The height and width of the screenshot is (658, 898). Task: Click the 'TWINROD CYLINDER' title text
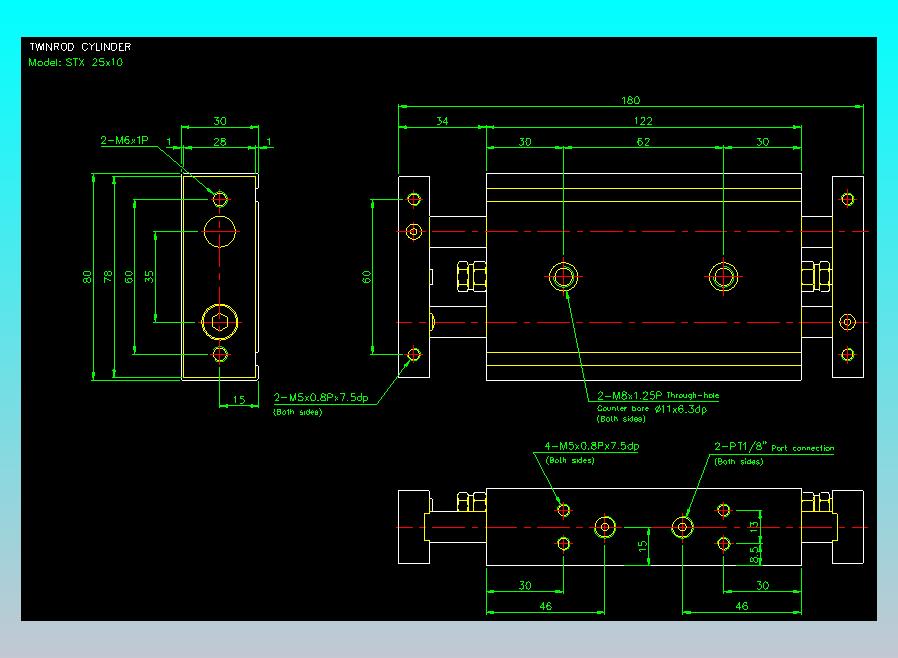pyautogui.click(x=80, y=47)
